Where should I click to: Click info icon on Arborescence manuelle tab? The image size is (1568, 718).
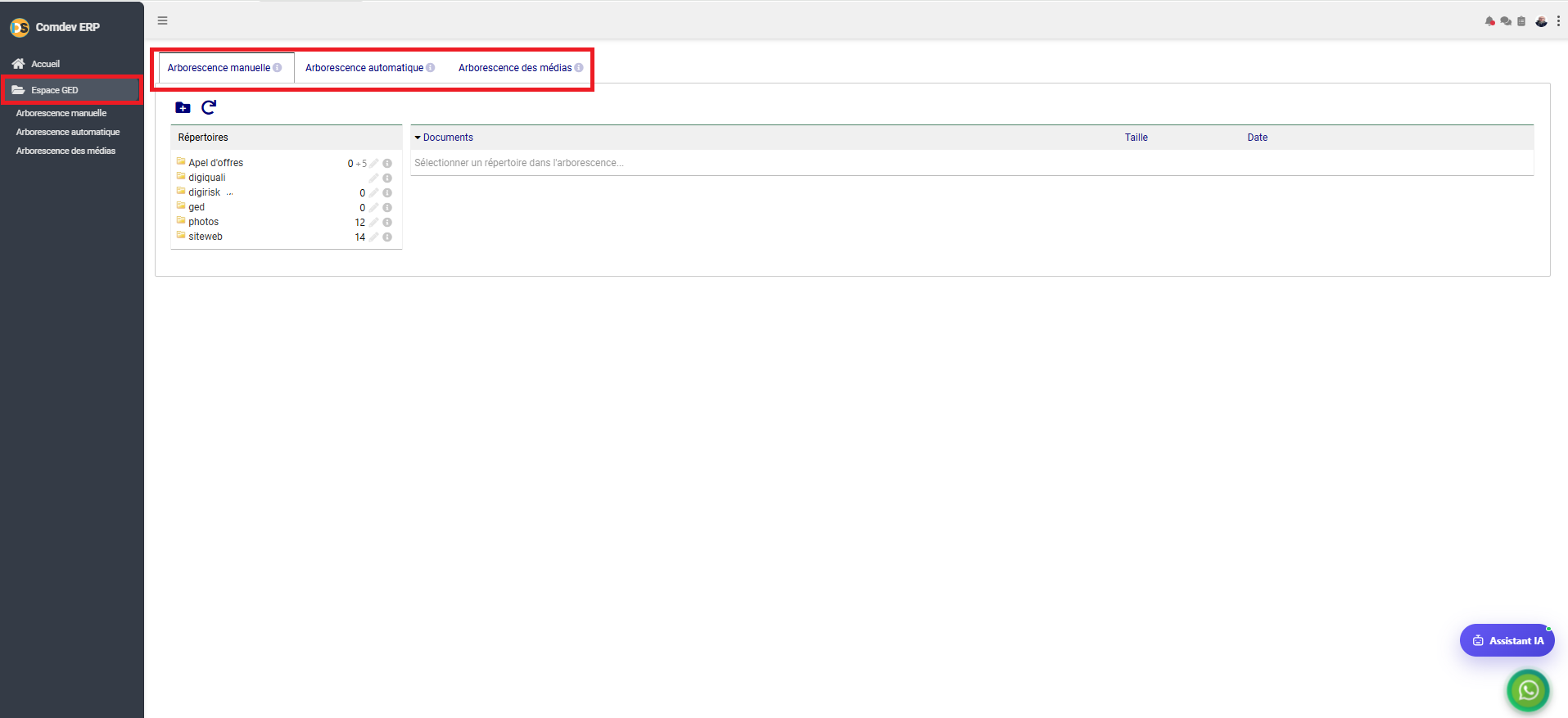coord(278,68)
